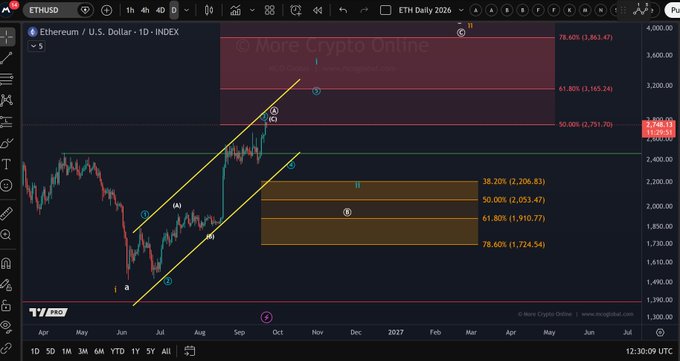The height and width of the screenshot is (361, 680).
Task: Click the ETH Daily 2026 layout name
Action: click(x=425, y=10)
